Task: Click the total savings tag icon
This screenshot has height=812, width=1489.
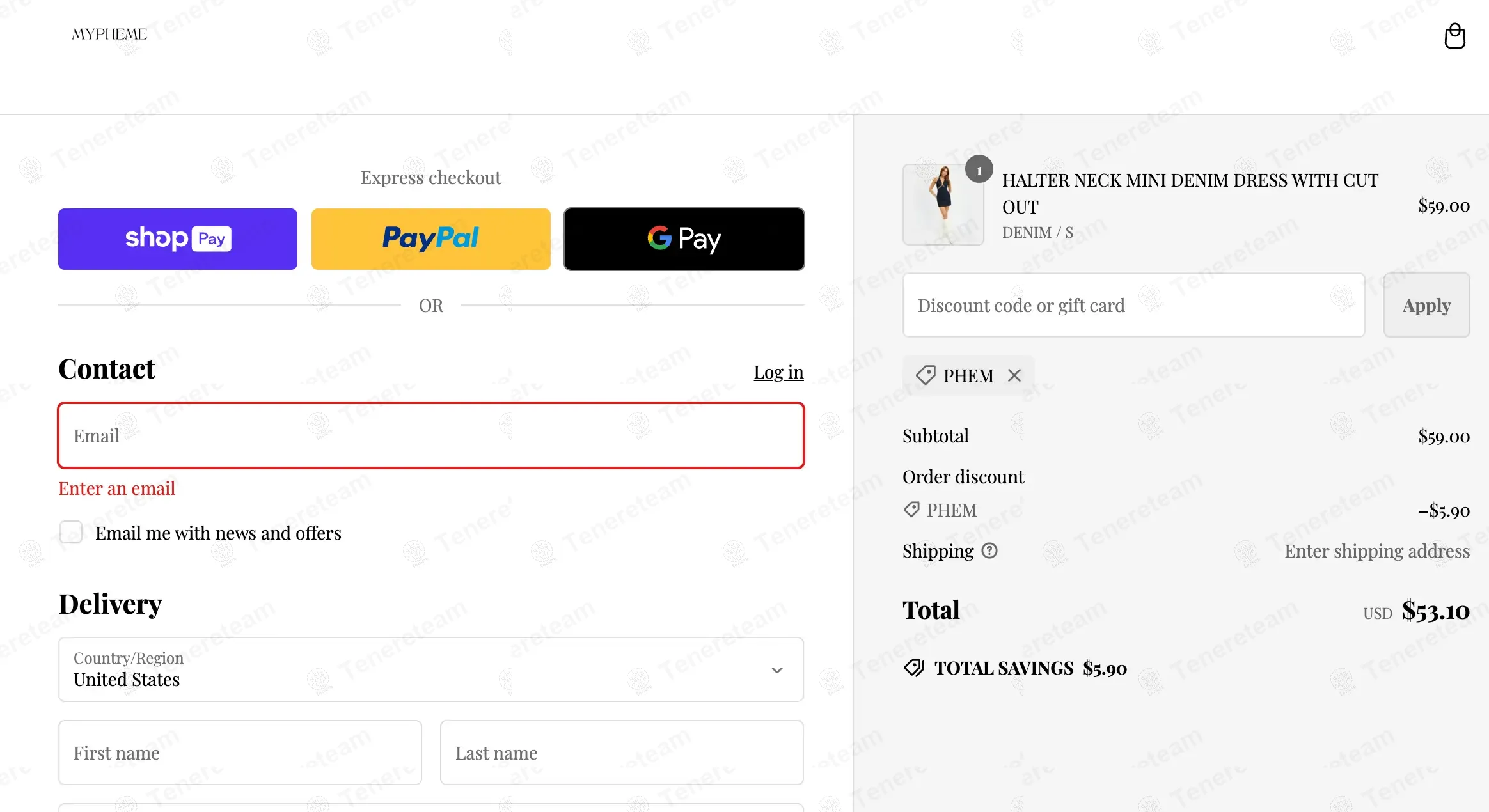Action: 914,668
